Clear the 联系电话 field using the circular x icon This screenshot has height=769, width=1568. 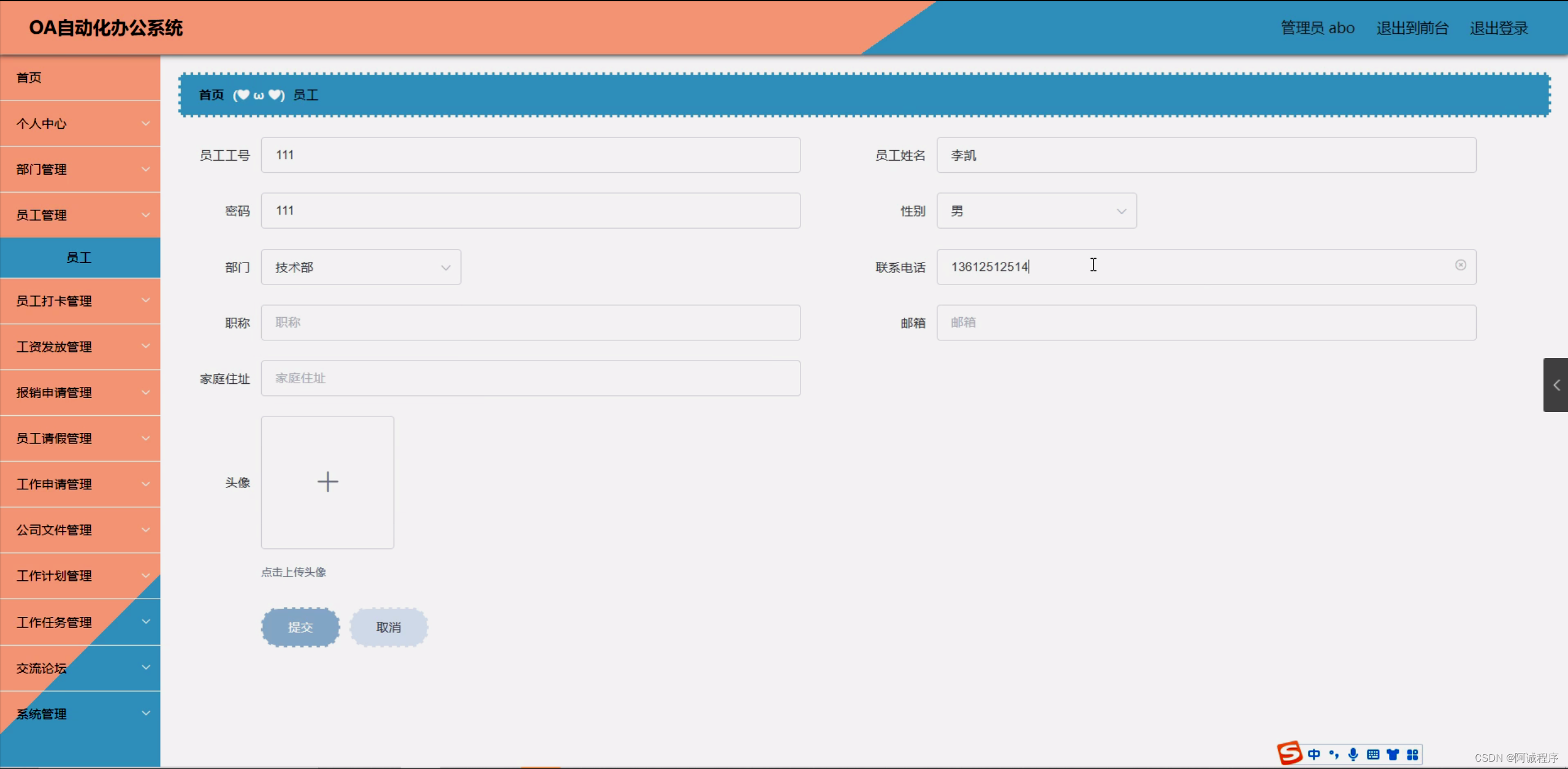1461,265
